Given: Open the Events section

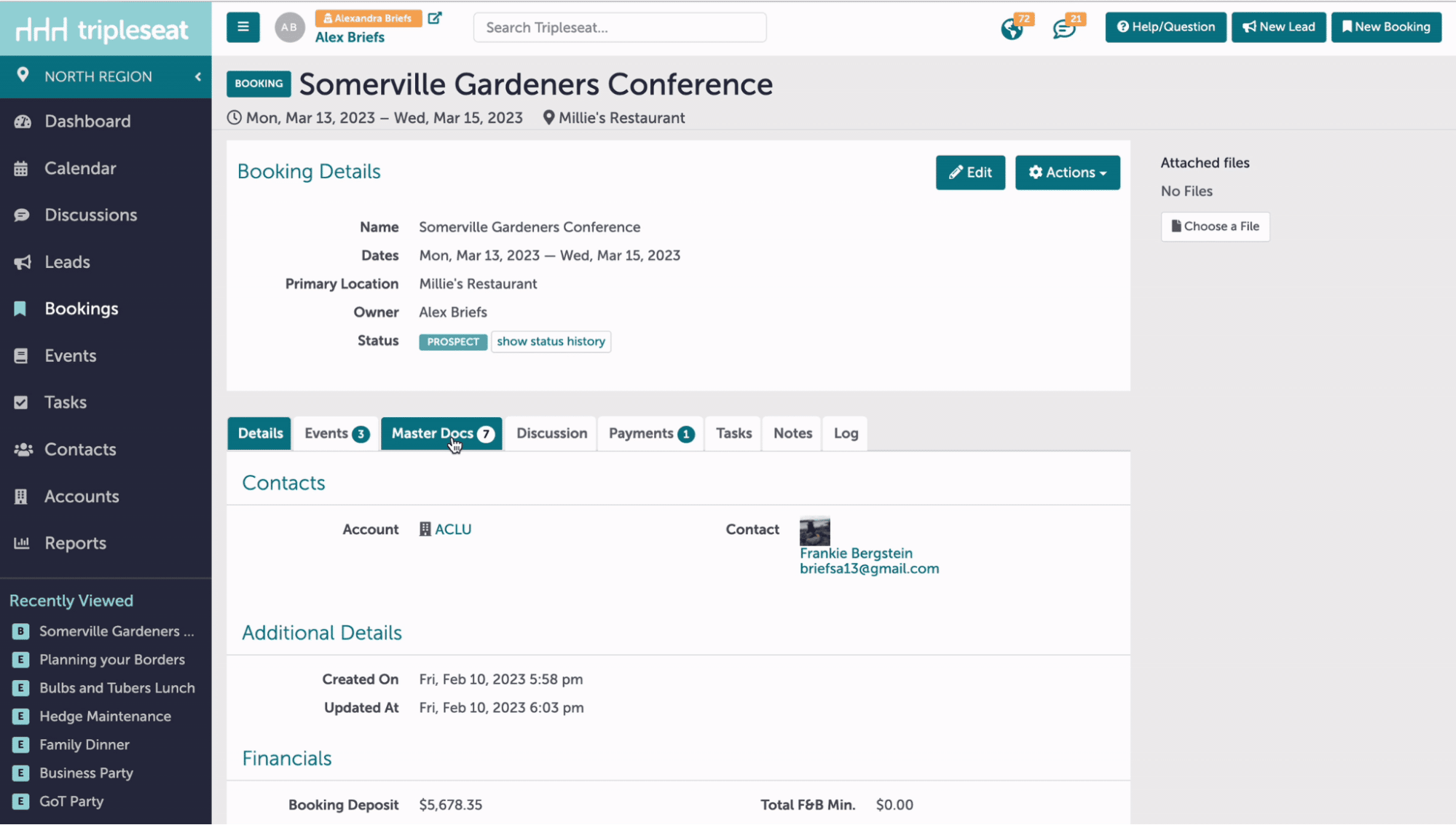Looking at the screenshot, I should pos(70,355).
